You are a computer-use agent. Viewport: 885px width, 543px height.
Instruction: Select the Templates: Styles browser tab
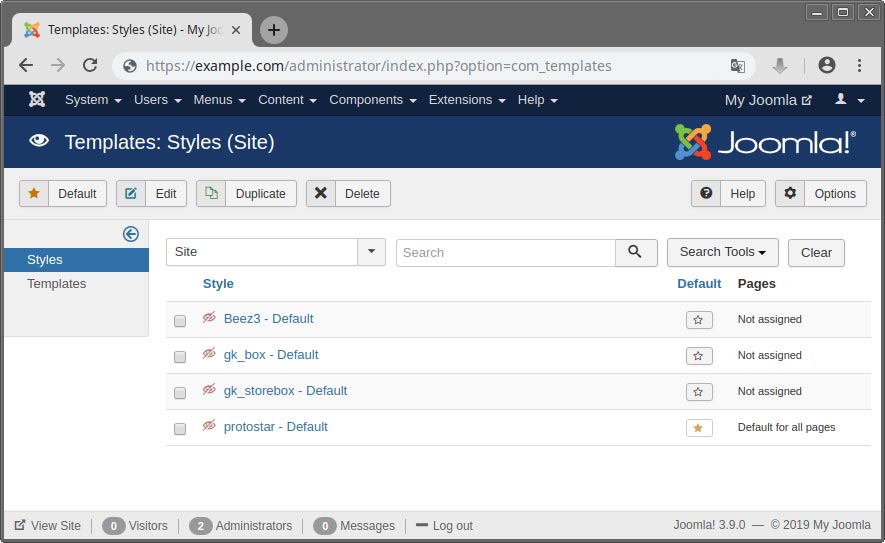pos(133,30)
